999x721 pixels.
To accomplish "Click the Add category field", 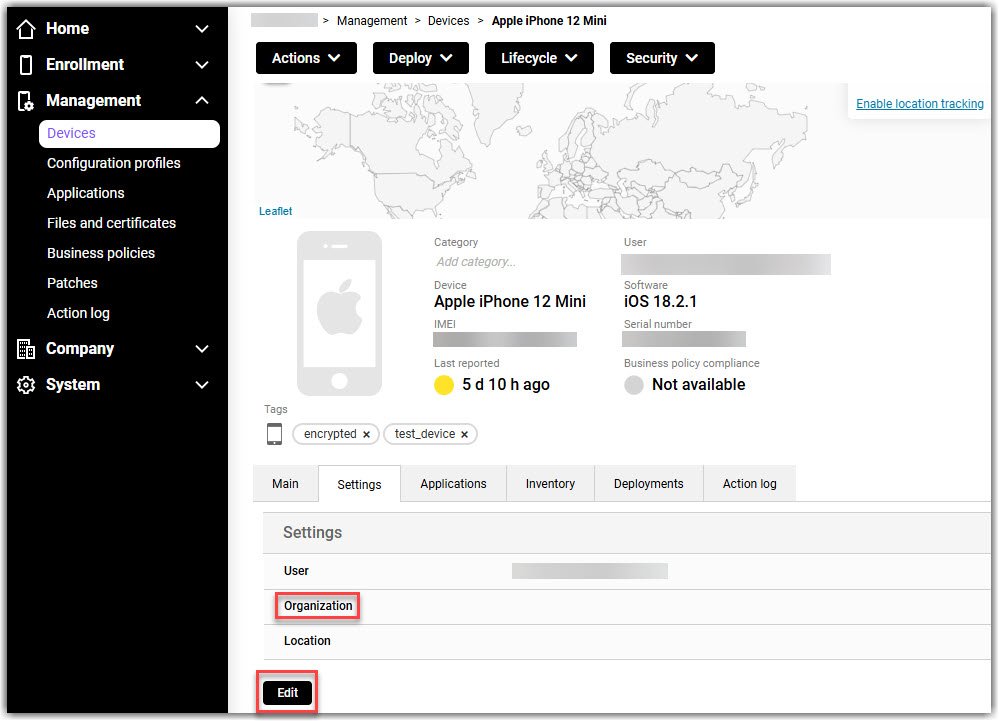I will pyautogui.click(x=476, y=262).
